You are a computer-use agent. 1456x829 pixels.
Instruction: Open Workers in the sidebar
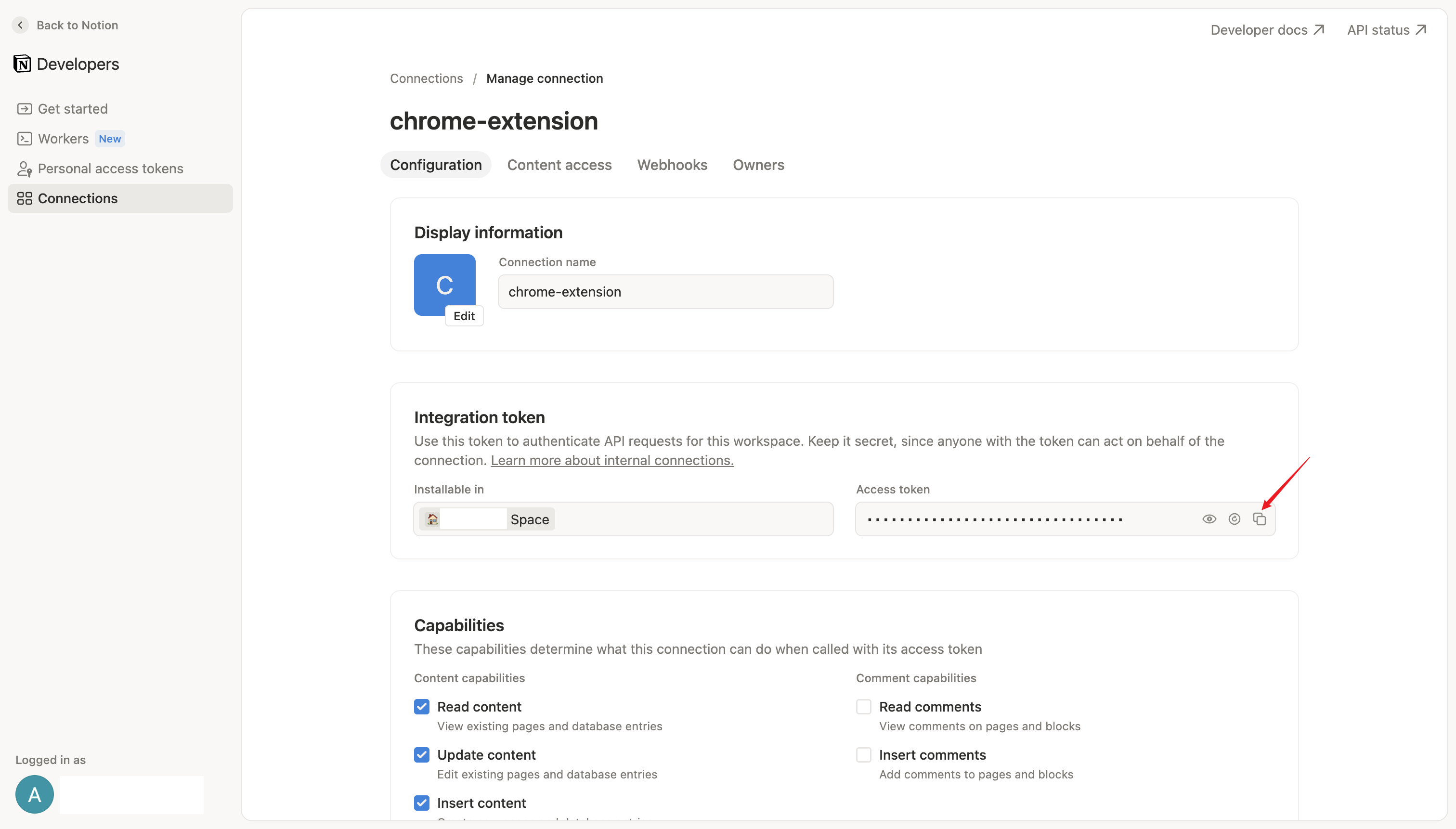120,138
